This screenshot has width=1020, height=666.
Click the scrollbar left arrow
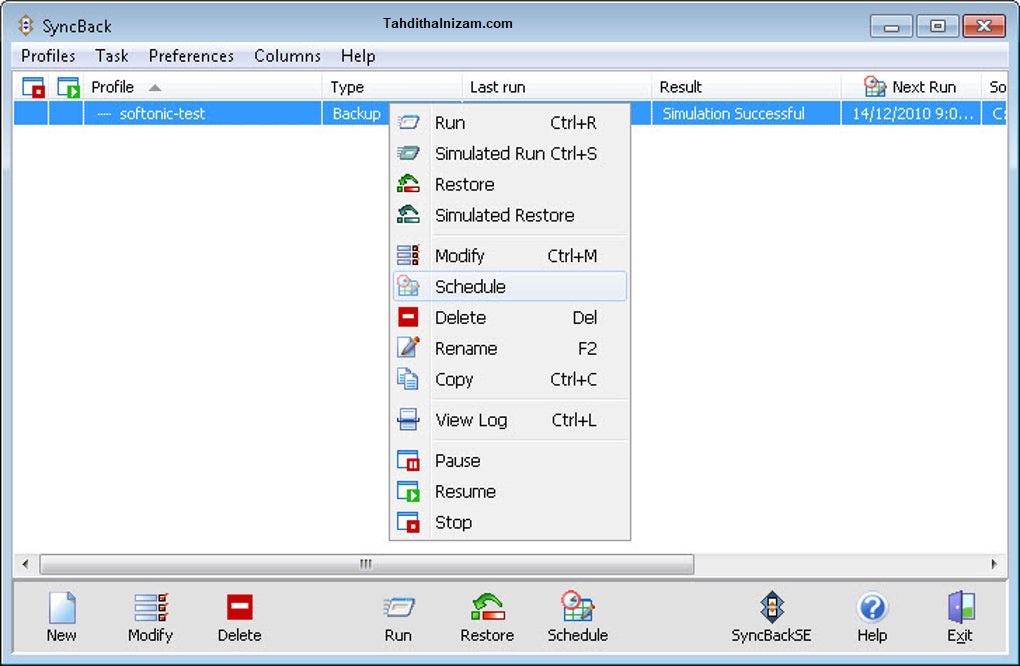25,564
